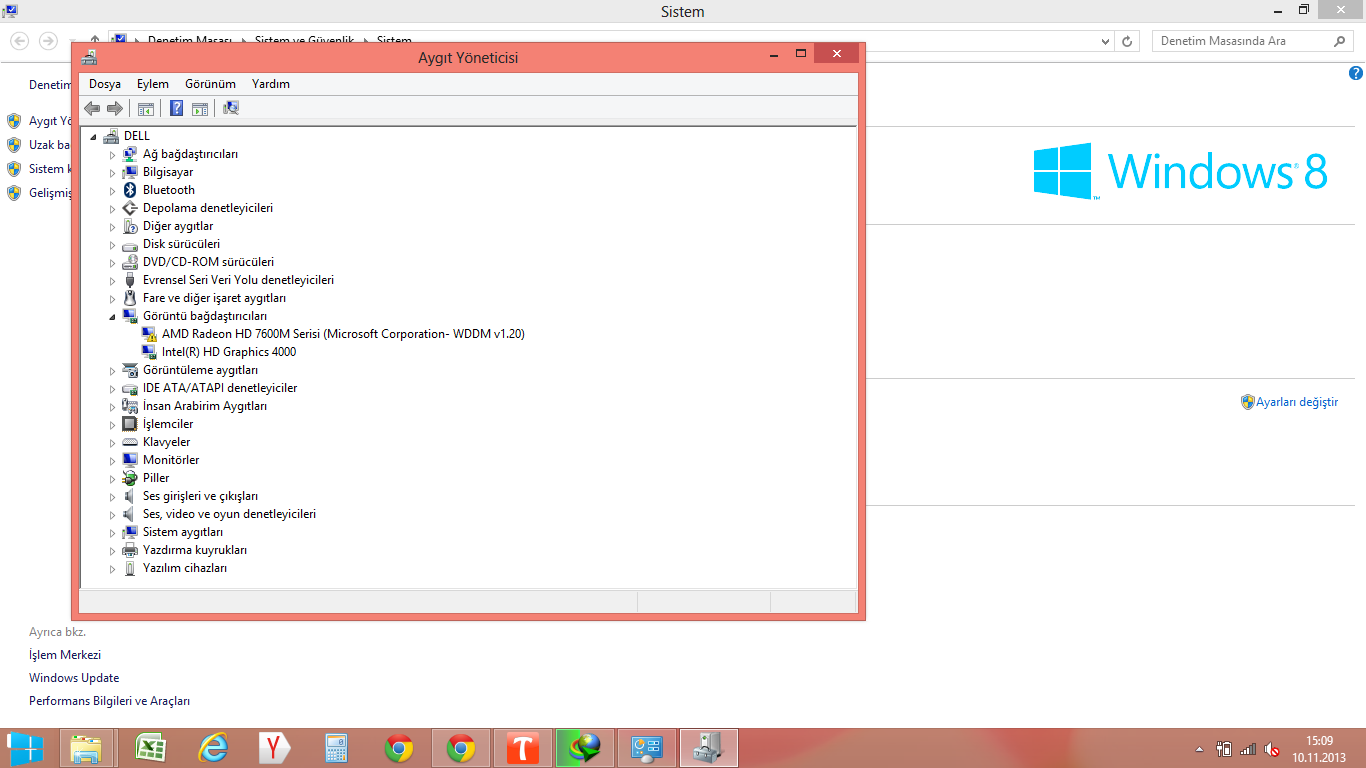Open the Yardım menu
This screenshot has width=1366, height=768.
point(271,84)
